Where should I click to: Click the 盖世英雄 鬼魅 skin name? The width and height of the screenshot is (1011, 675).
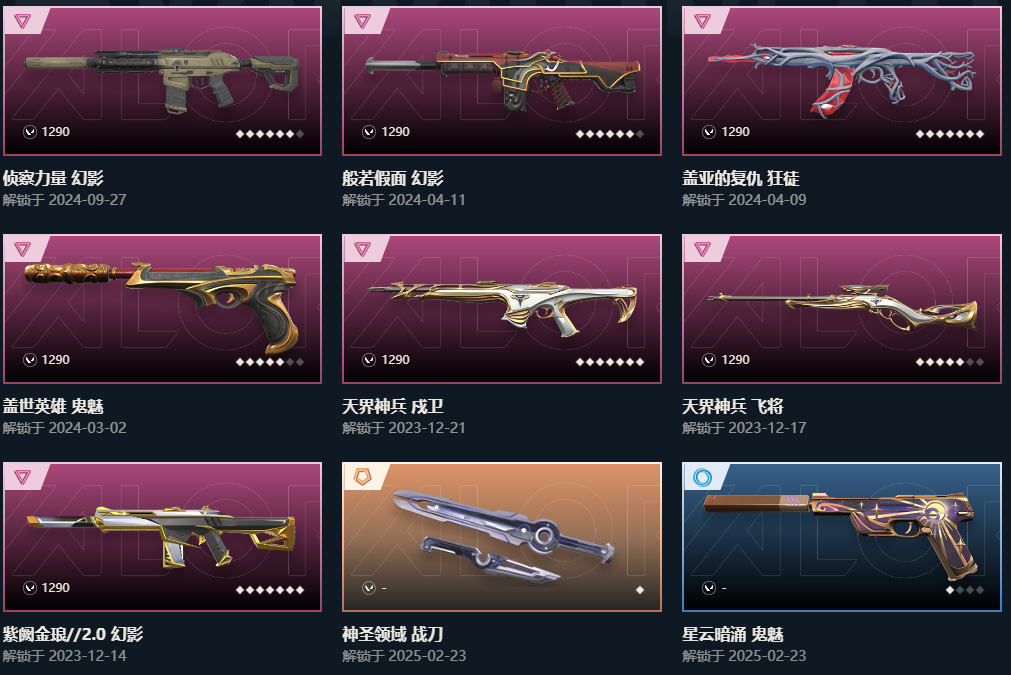click(x=53, y=406)
